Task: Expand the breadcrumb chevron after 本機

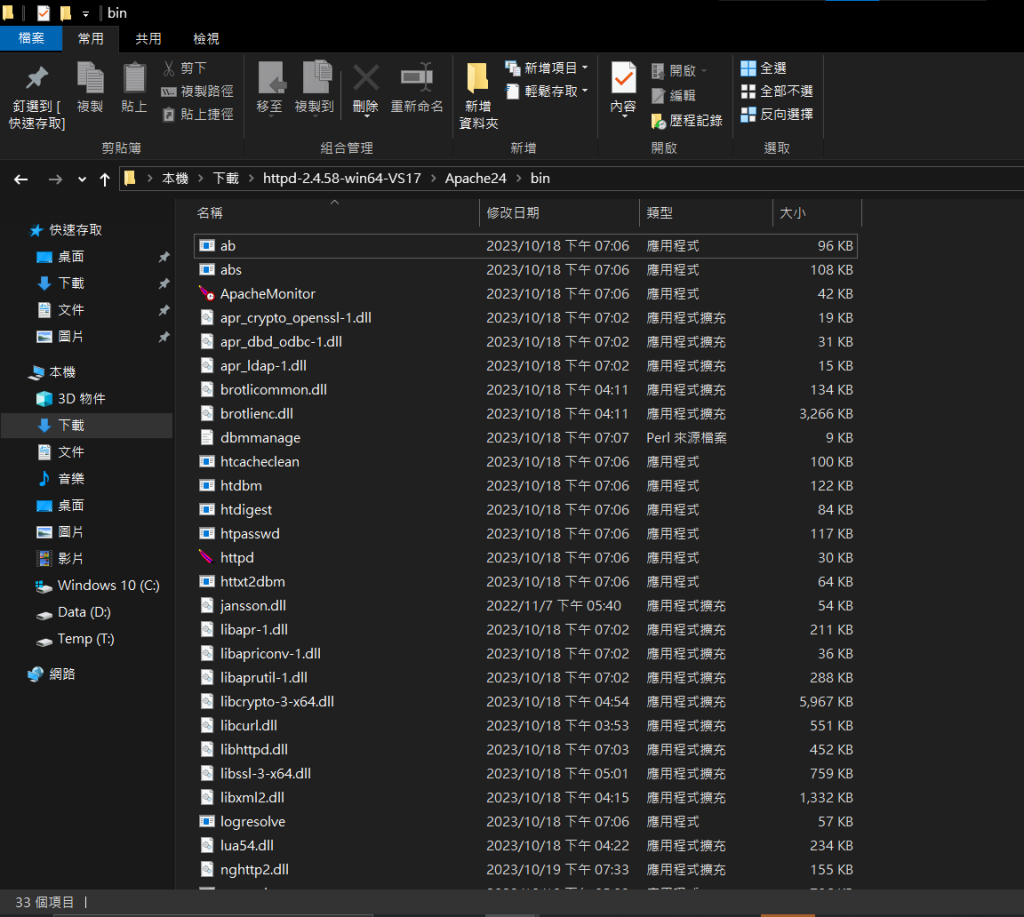Action: [200, 178]
